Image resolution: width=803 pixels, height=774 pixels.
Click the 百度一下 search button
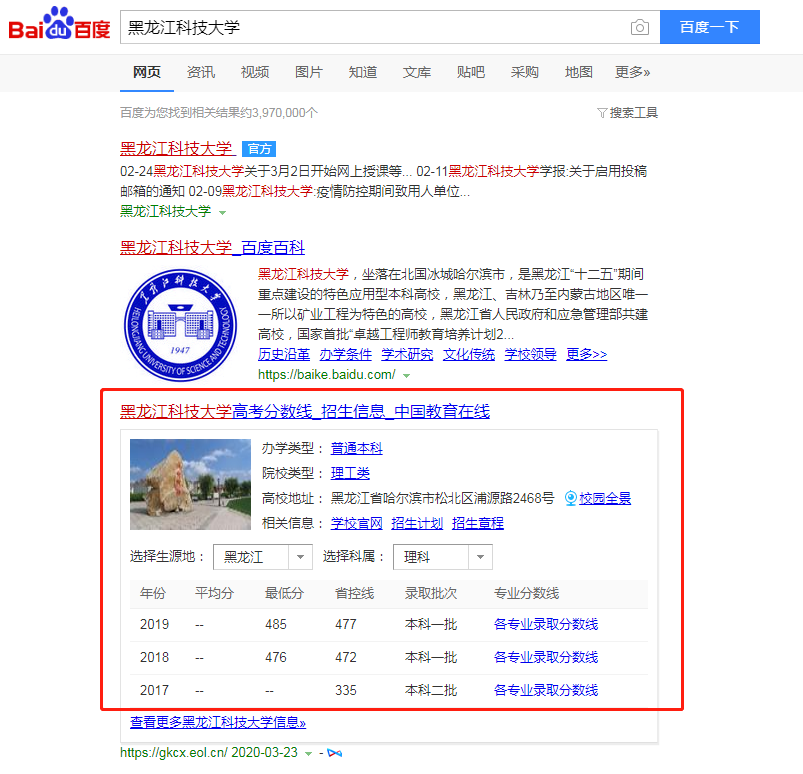pyautogui.click(x=709, y=27)
